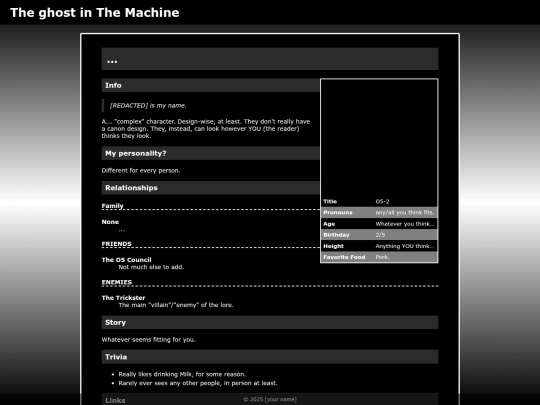Select the '...' character name heading
This screenshot has height=405, width=540.
coord(270,59)
